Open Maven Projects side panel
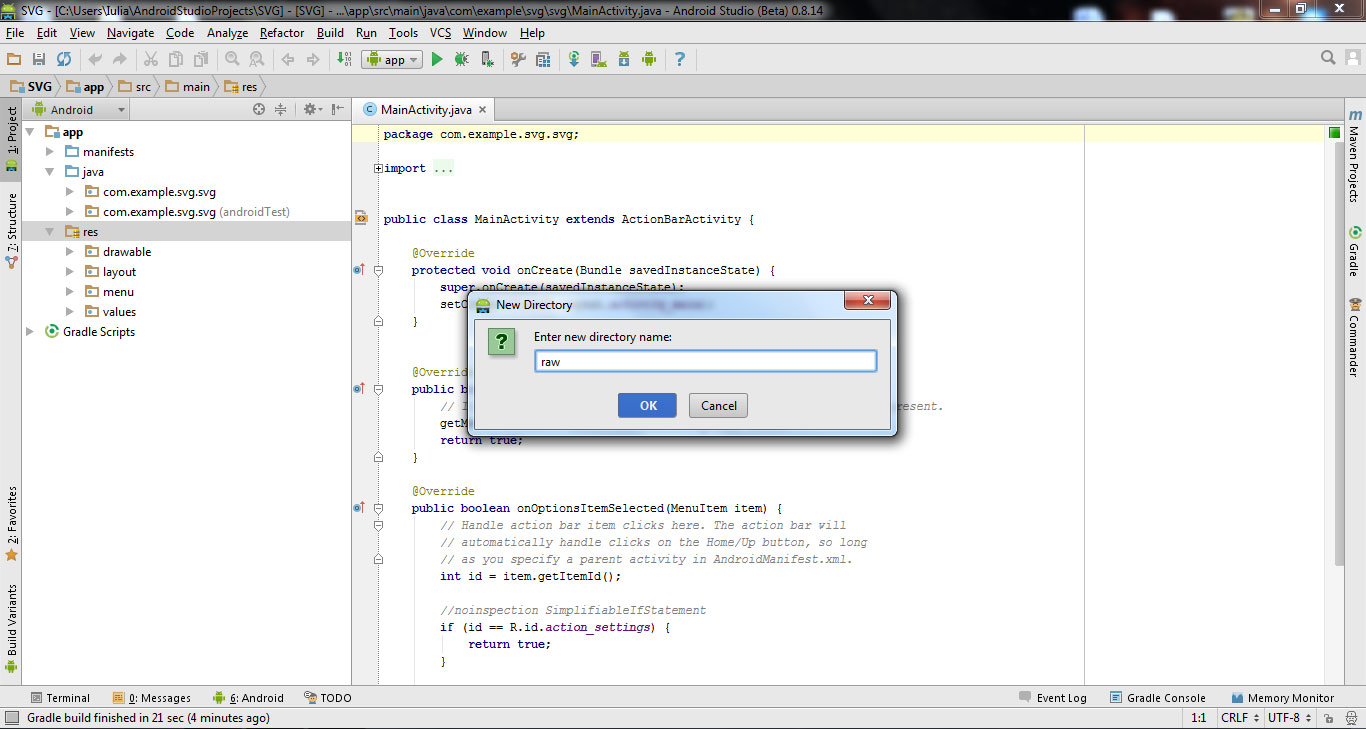Viewport: 1366px width, 729px height. click(1355, 155)
